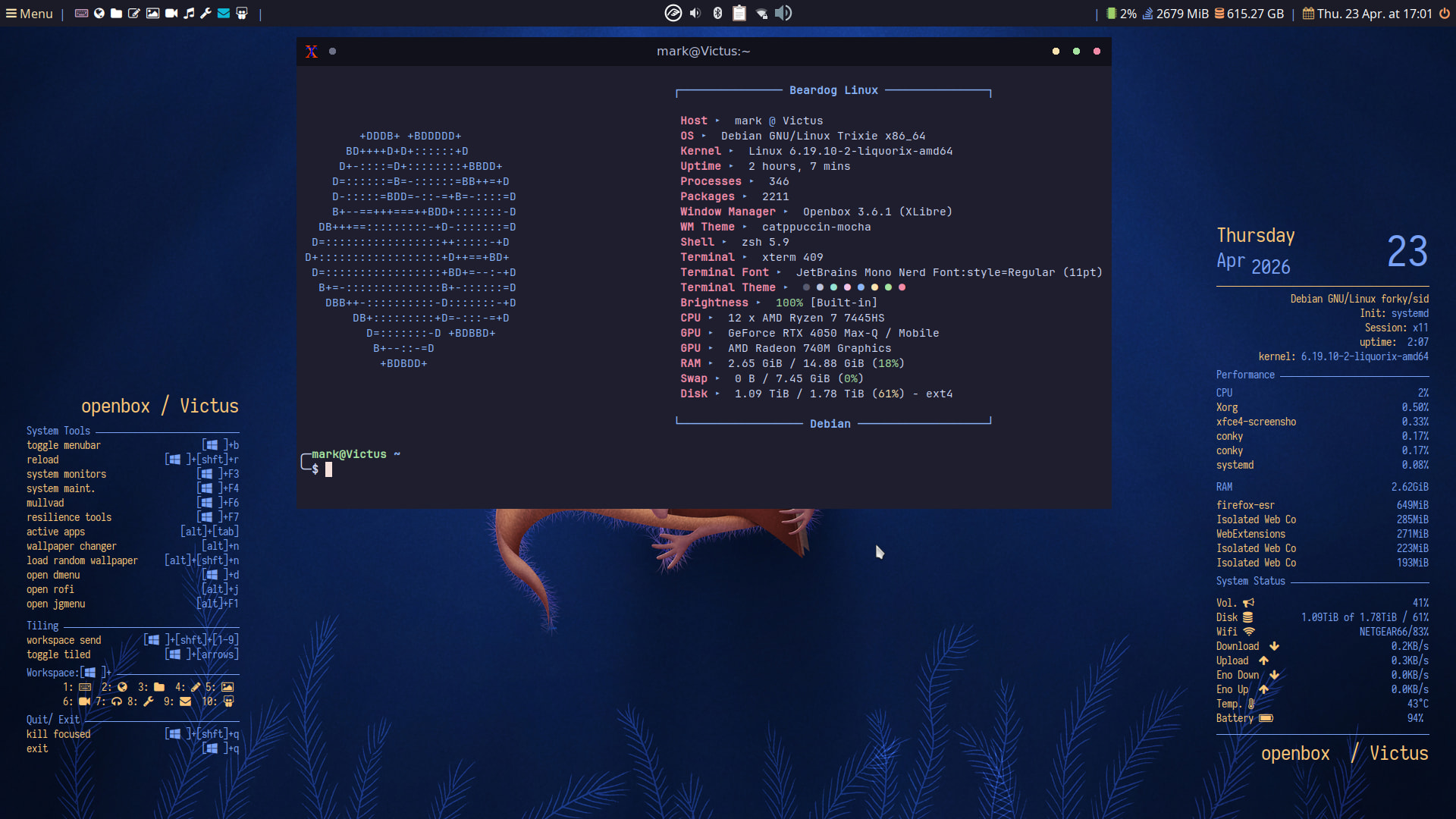Click the wifi icon beside 'Wifi' in System Status
Image resolution: width=1456 pixels, height=819 pixels.
[1249, 631]
